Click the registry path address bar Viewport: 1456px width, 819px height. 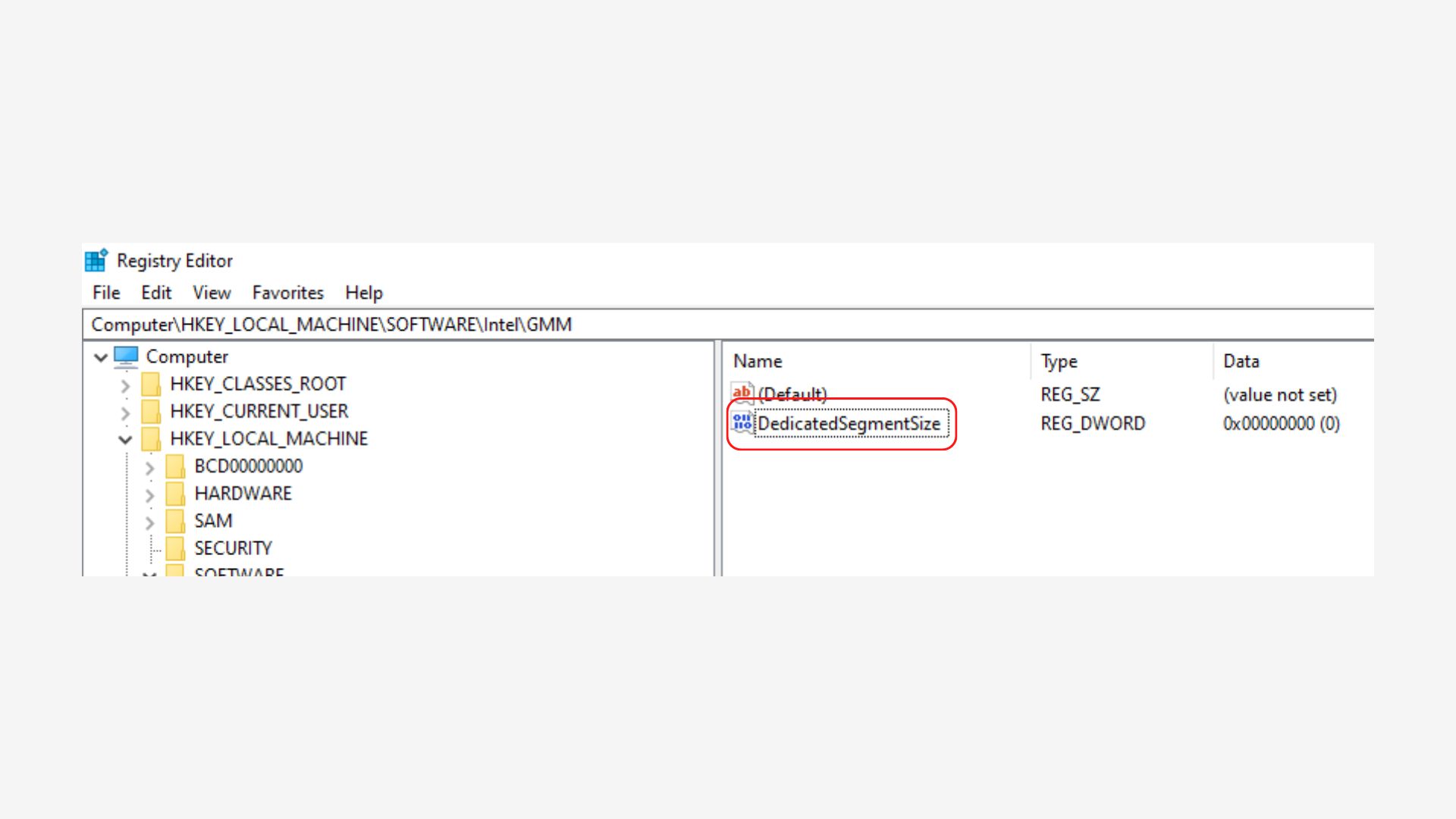pyautogui.click(x=728, y=325)
